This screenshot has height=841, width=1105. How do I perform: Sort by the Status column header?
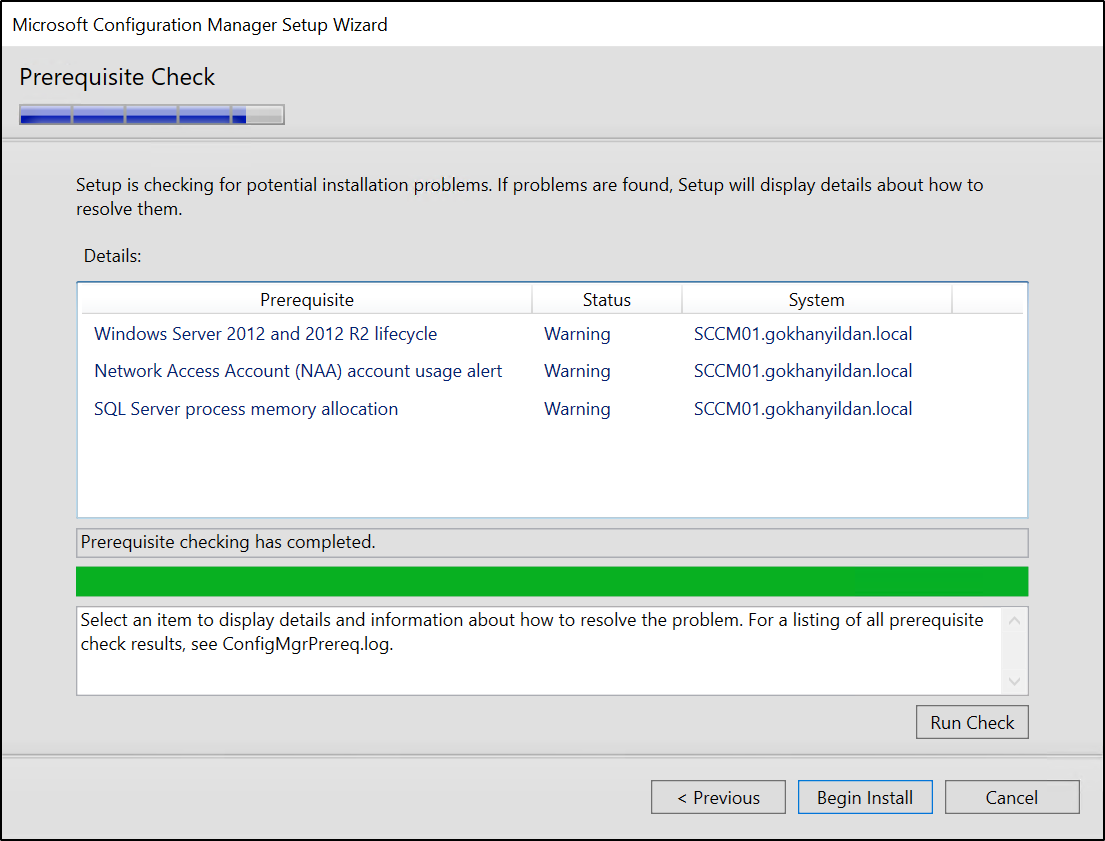(607, 300)
